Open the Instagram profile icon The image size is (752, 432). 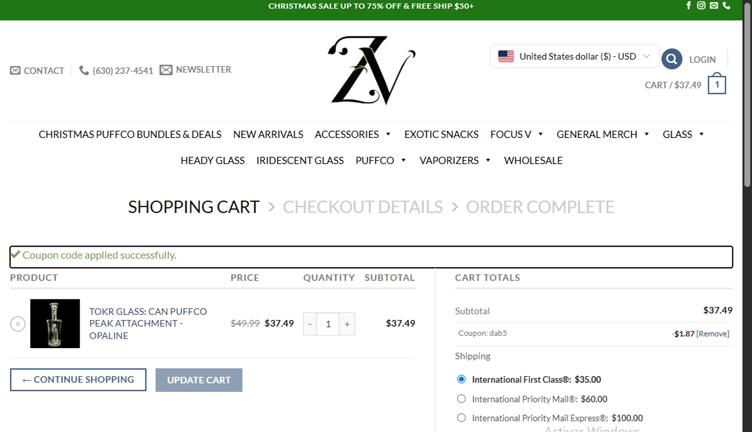pyautogui.click(x=701, y=5)
